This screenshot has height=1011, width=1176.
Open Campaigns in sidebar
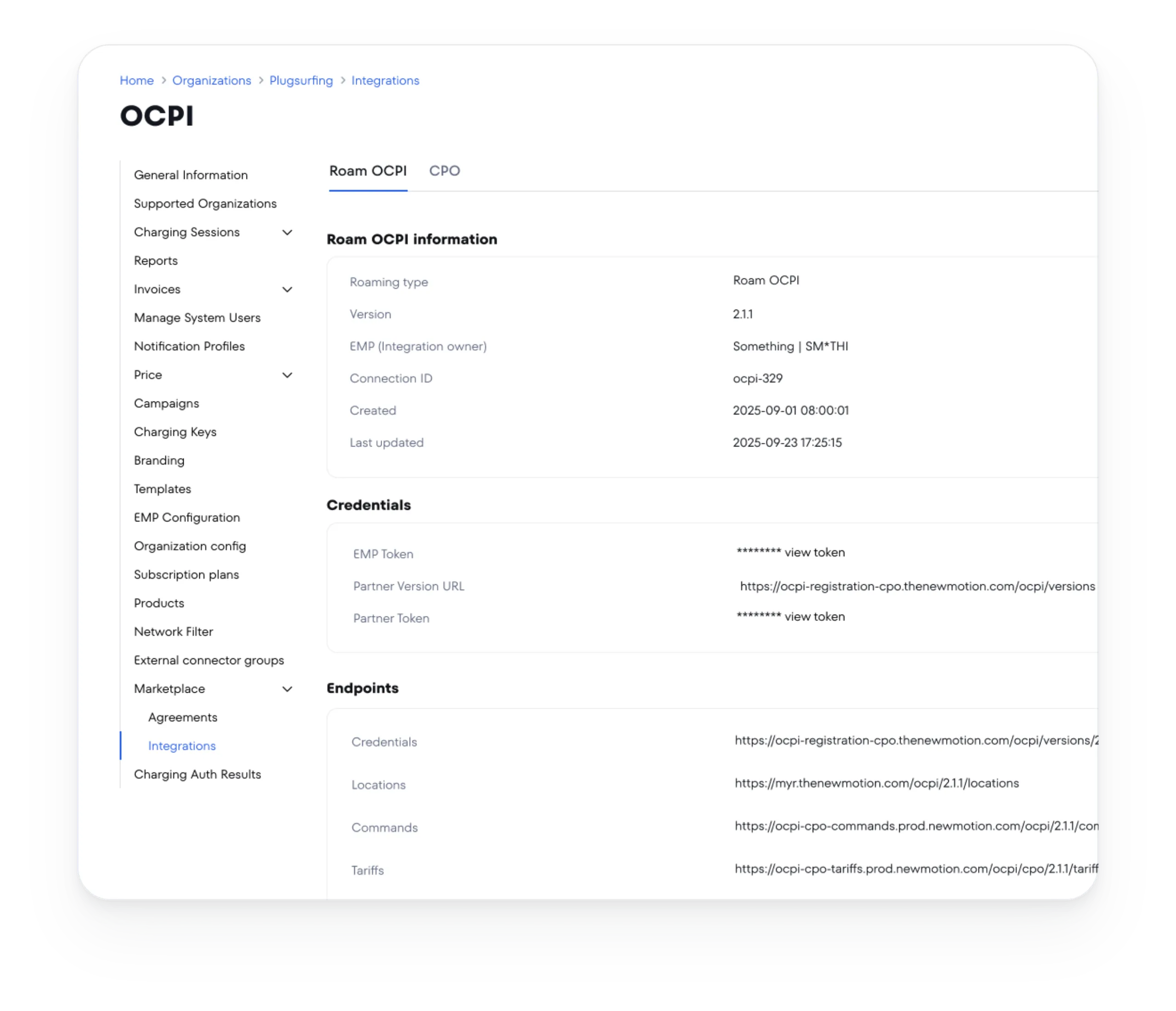tap(166, 404)
